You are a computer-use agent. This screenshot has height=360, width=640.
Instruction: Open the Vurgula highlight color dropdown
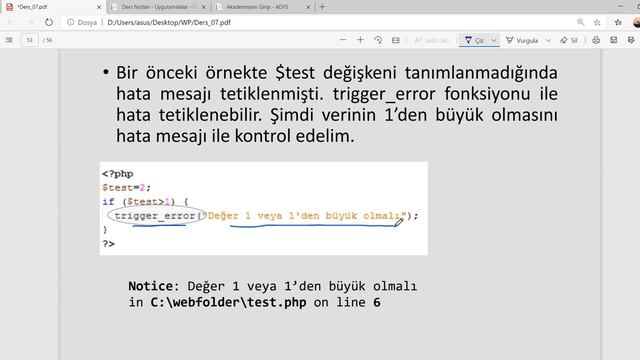pos(548,40)
